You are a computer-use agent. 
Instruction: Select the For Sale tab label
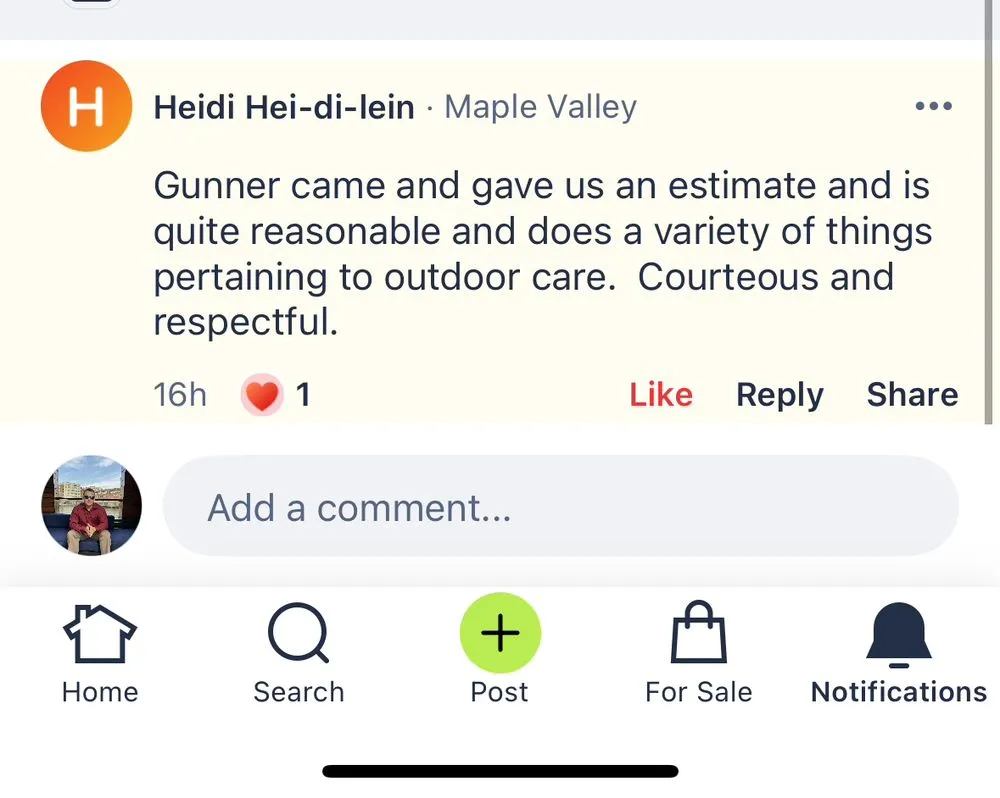698,692
